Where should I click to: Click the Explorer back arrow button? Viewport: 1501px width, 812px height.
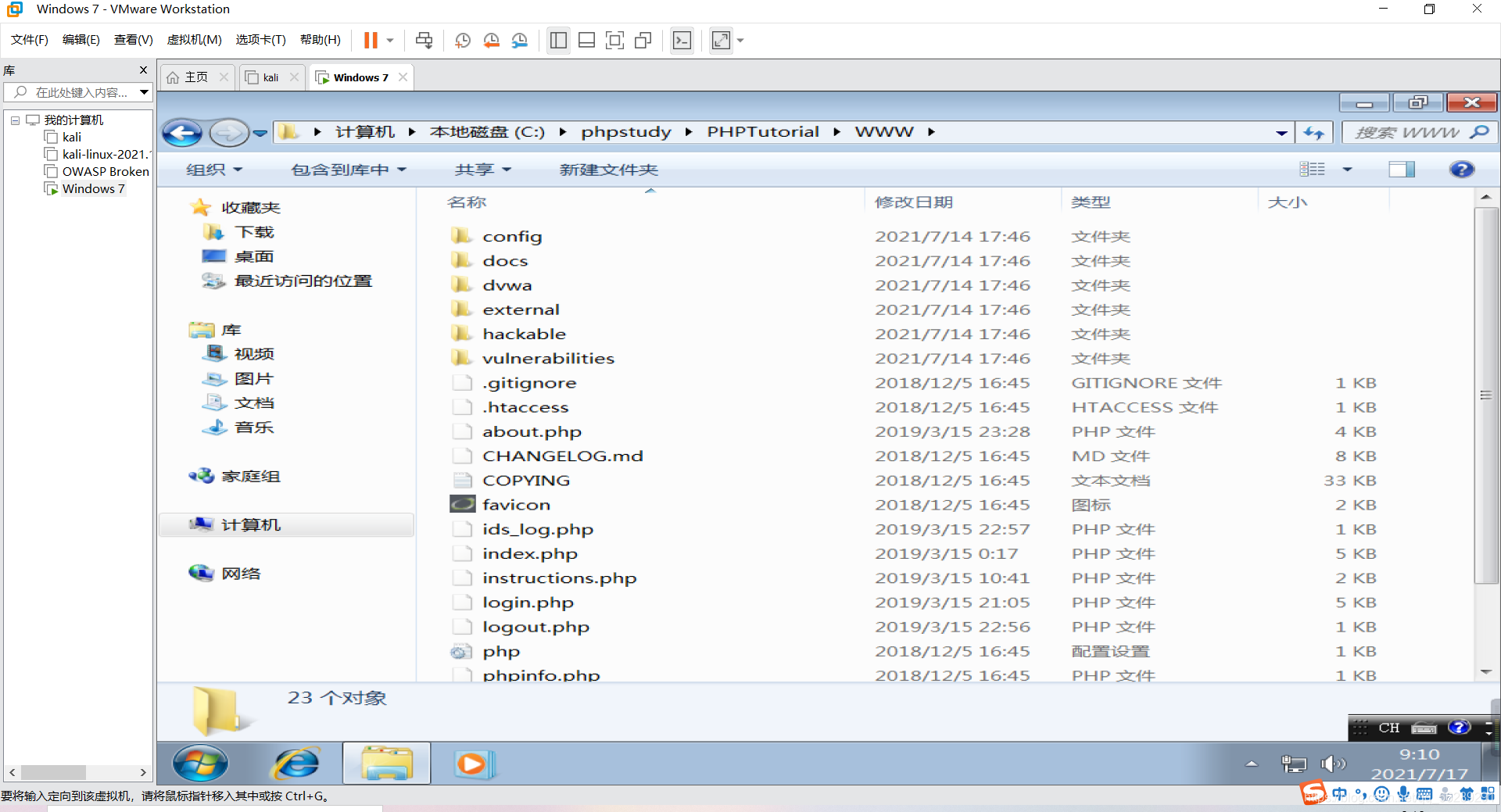(x=182, y=133)
